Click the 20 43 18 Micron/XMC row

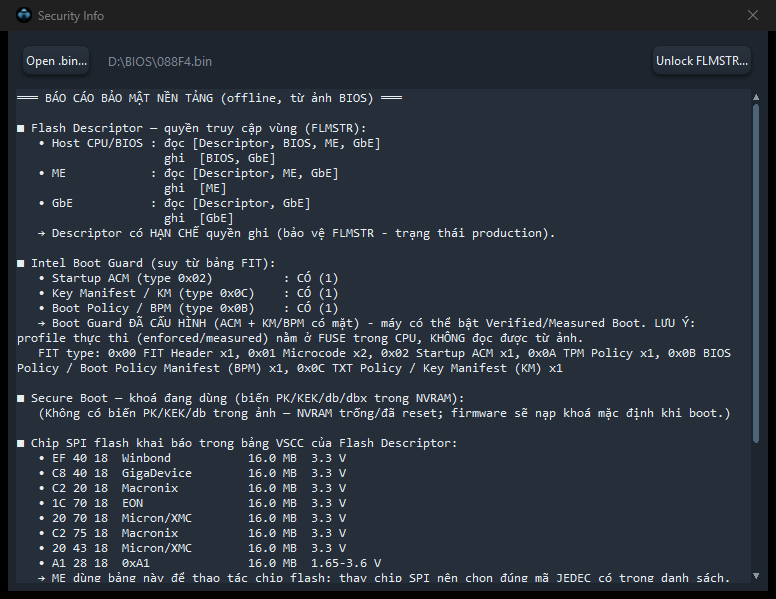(192, 549)
